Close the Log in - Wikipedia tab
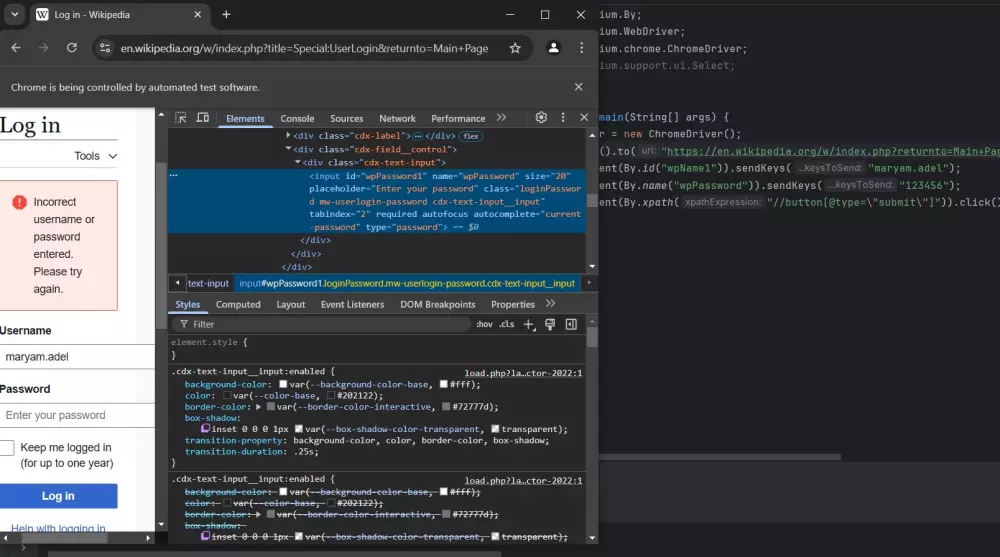The width and height of the screenshot is (1000, 557). tap(198, 14)
